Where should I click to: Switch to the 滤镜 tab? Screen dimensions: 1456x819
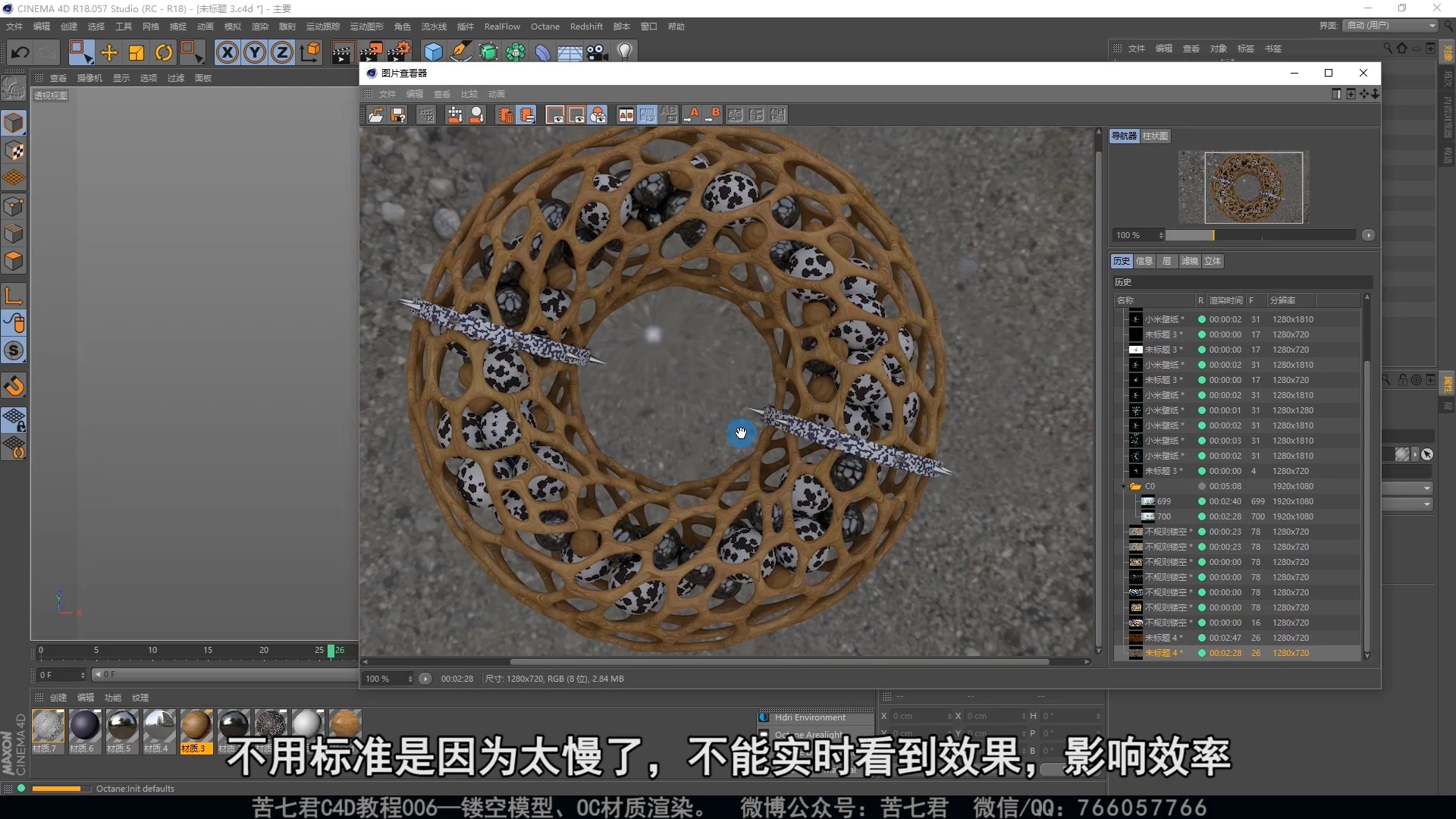click(1190, 261)
